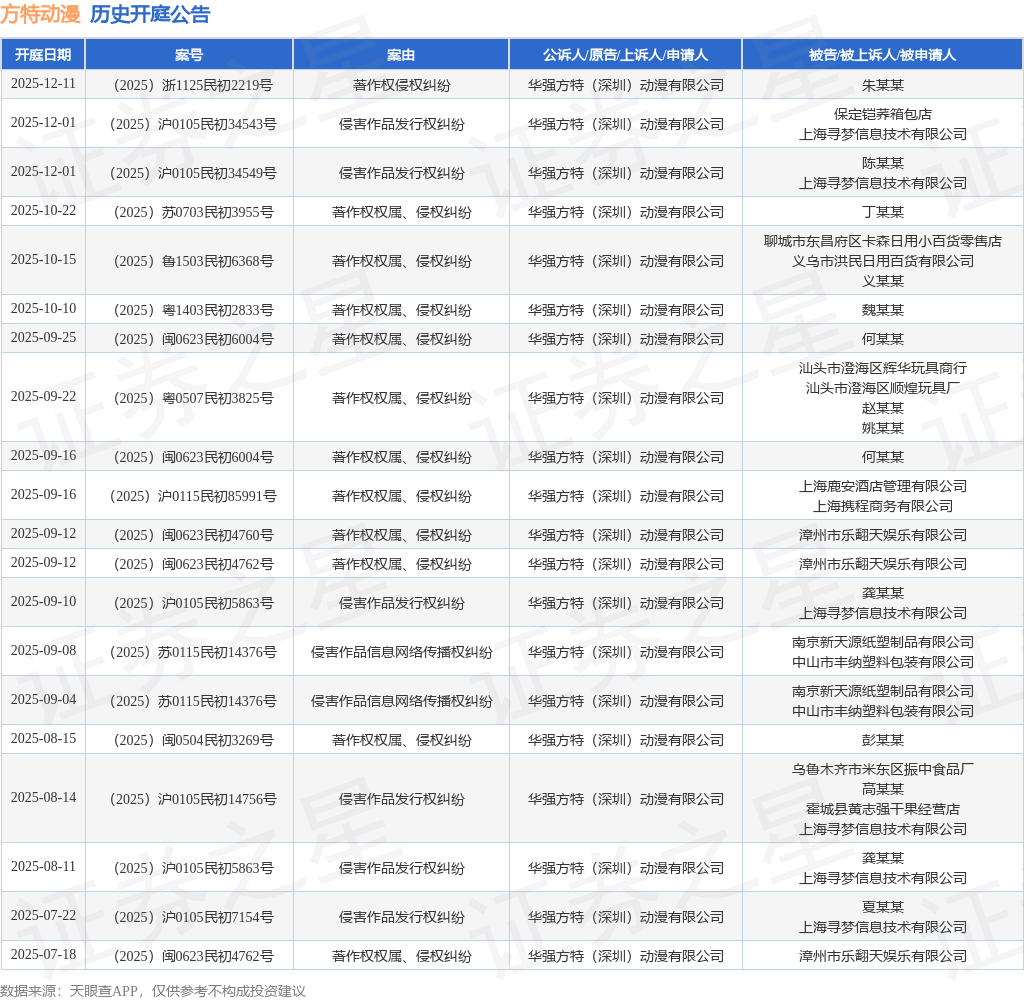This screenshot has width=1024, height=1000.
Task: Click the date 2025-07-22
Action: 43,916
